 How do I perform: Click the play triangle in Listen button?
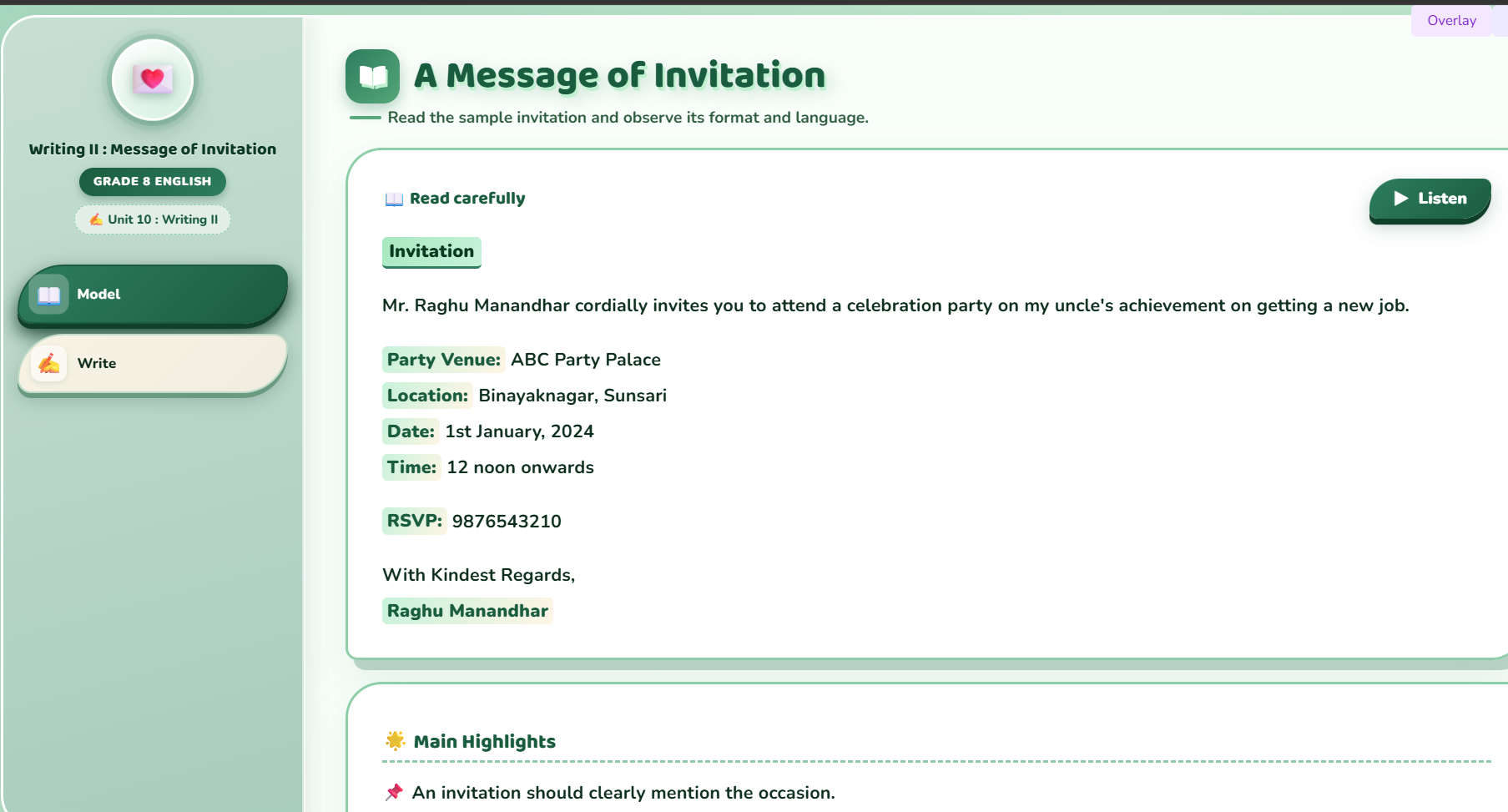(x=1401, y=199)
